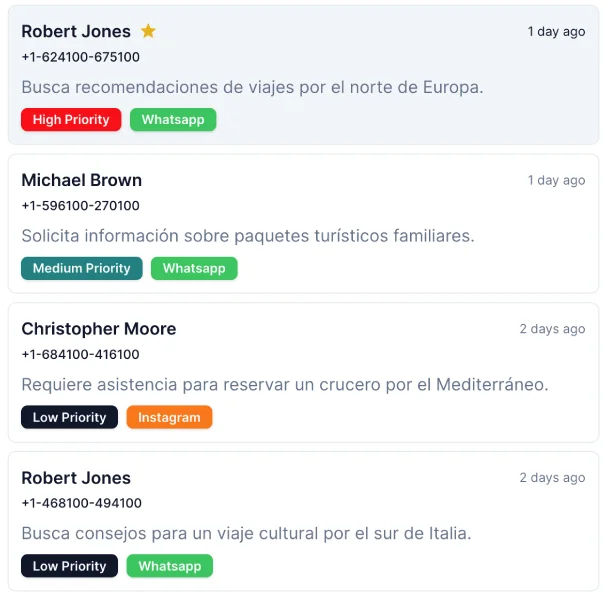The height and width of the screenshot is (595, 606).
Task: Click the orange Instagram tag
Action: 169,417
